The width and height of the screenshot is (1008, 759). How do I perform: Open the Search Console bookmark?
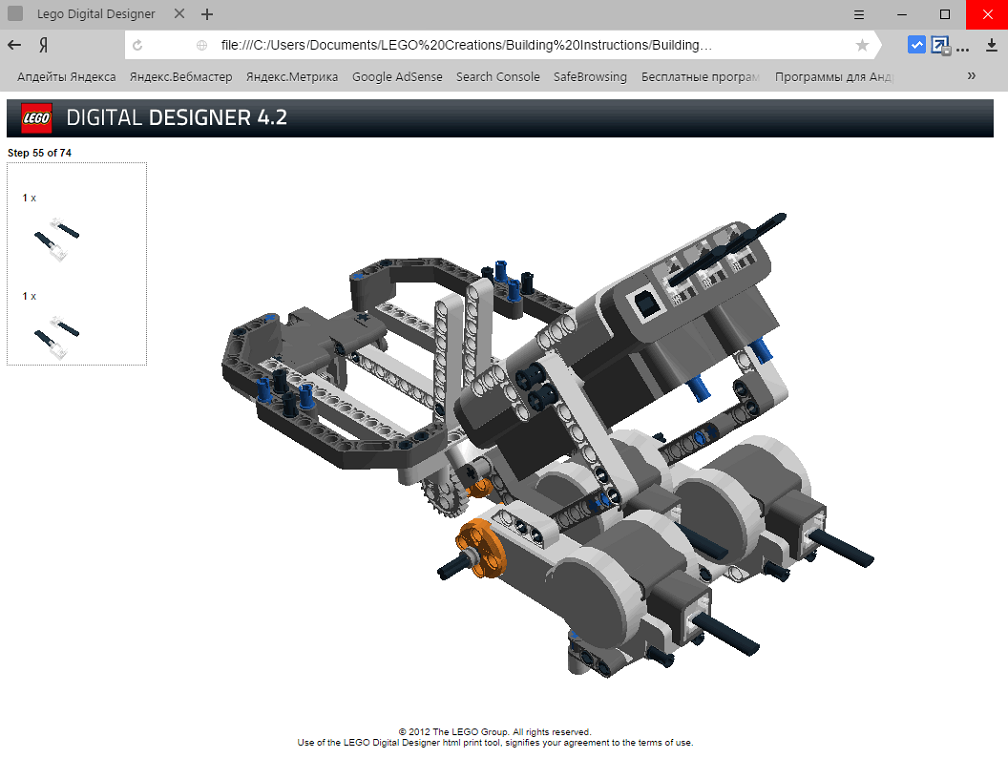click(498, 76)
